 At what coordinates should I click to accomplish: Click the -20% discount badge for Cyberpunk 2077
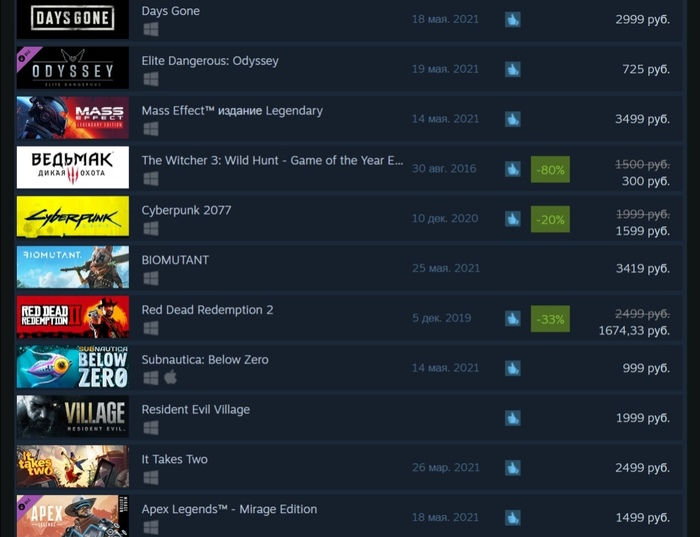550,219
